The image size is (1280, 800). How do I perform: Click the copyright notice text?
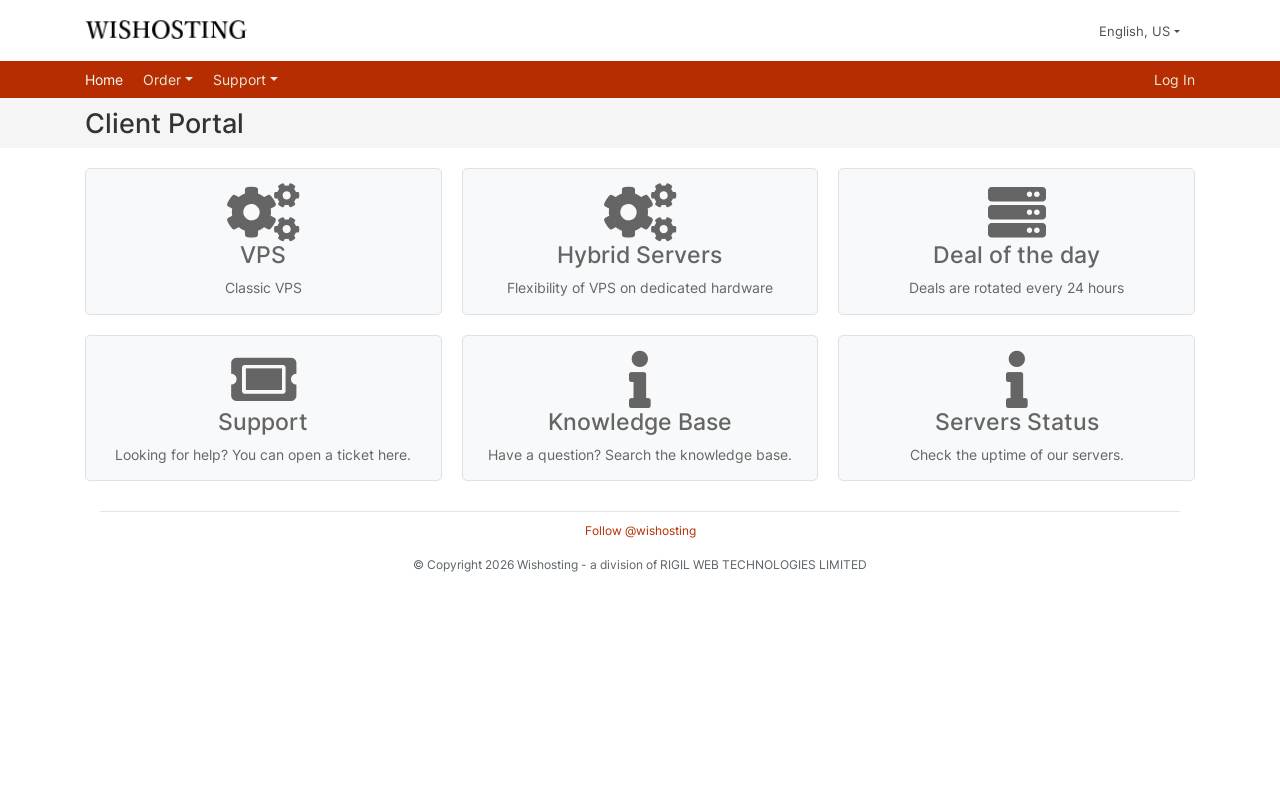[x=640, y=565]
